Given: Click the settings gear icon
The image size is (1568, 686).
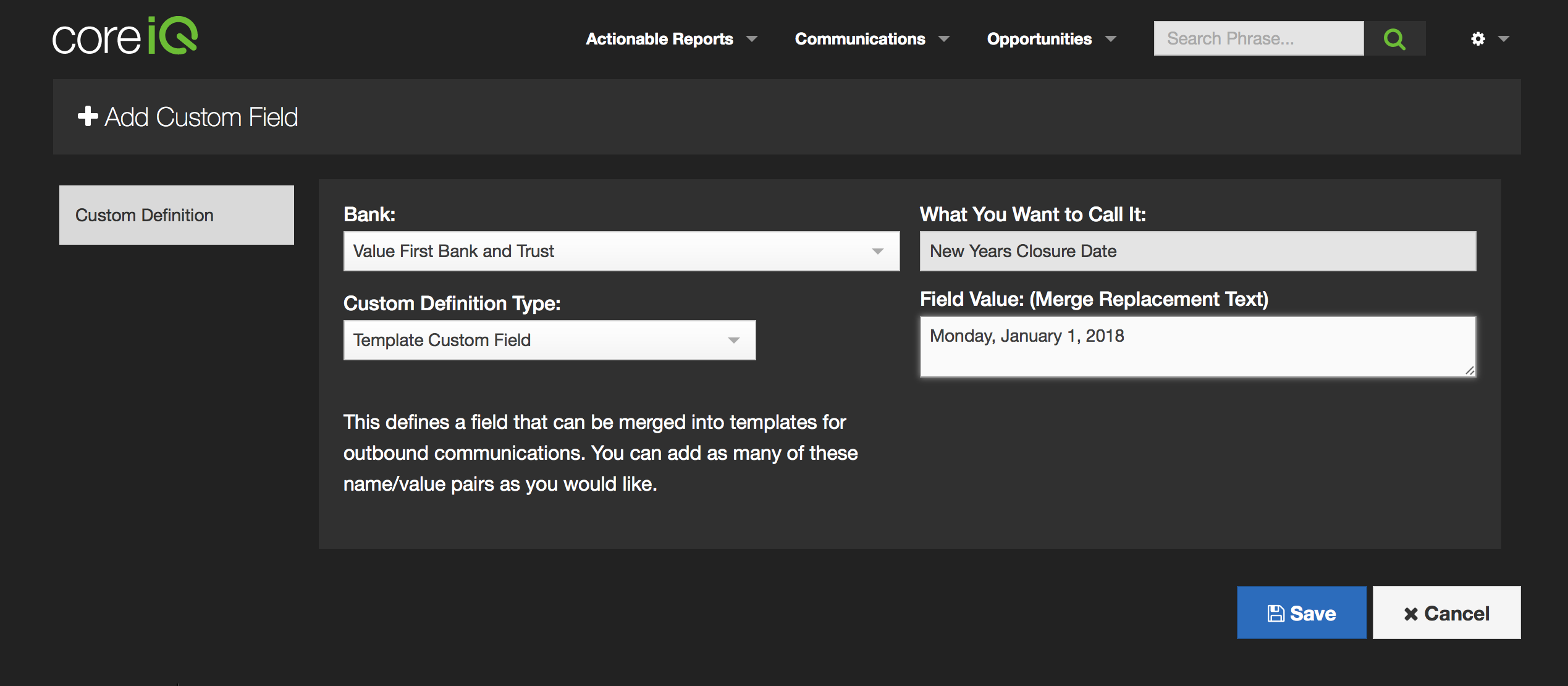Looking at the screenshot, I should point(1478,39).
